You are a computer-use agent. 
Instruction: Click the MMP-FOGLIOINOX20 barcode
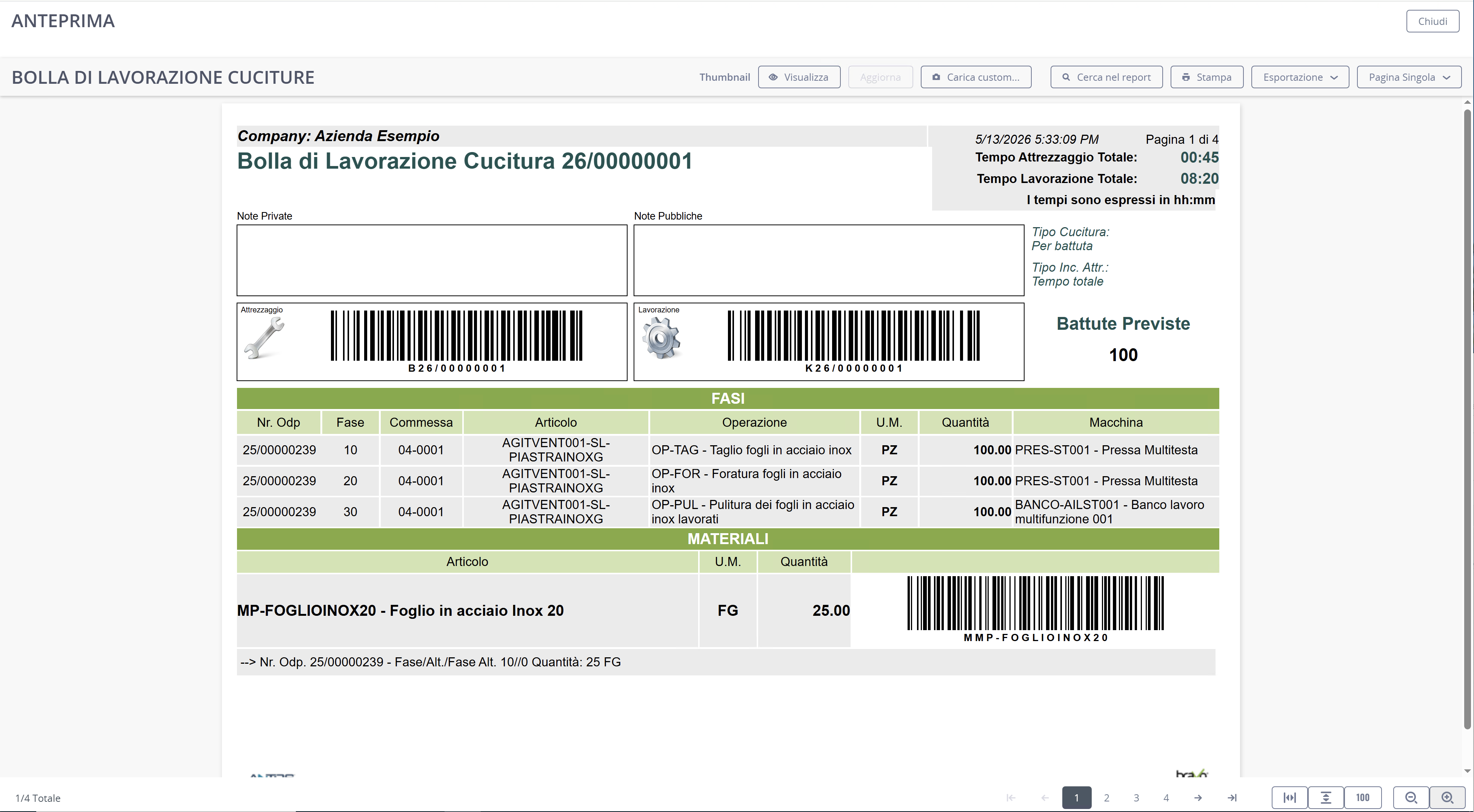click(x=1036, y=609)
